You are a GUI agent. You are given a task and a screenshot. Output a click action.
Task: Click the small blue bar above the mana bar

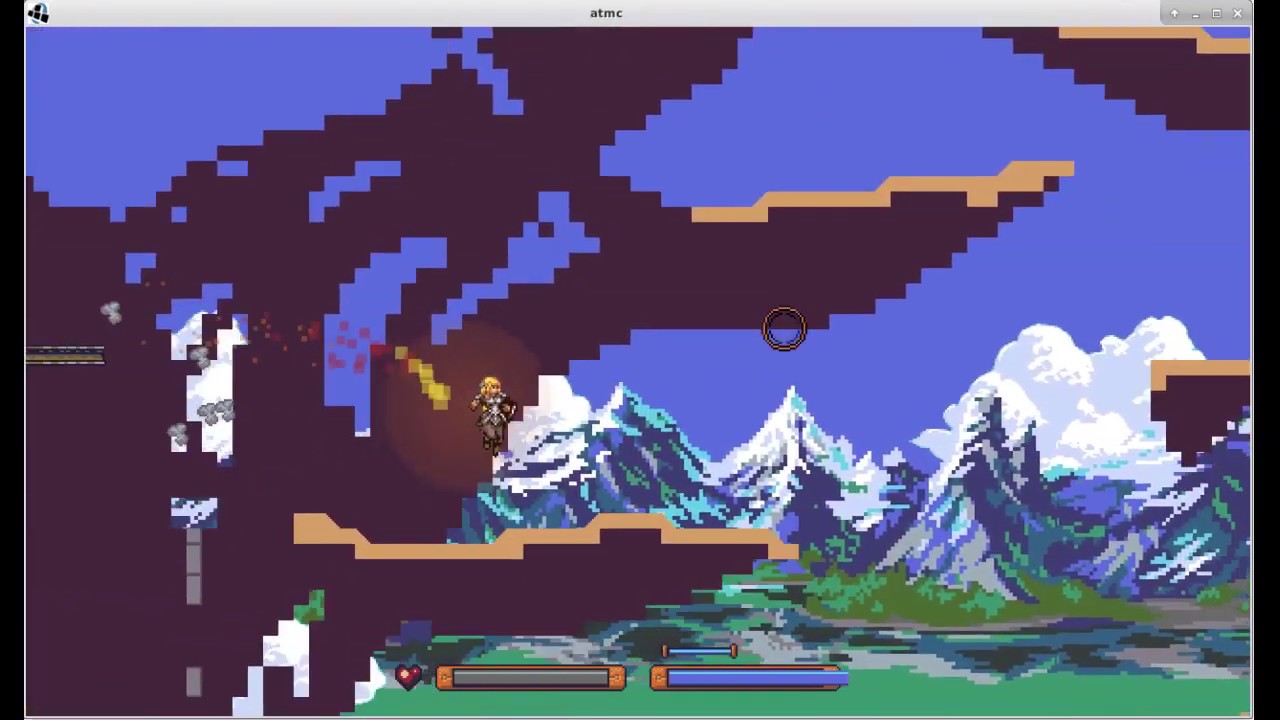click(x=699, y=652)
